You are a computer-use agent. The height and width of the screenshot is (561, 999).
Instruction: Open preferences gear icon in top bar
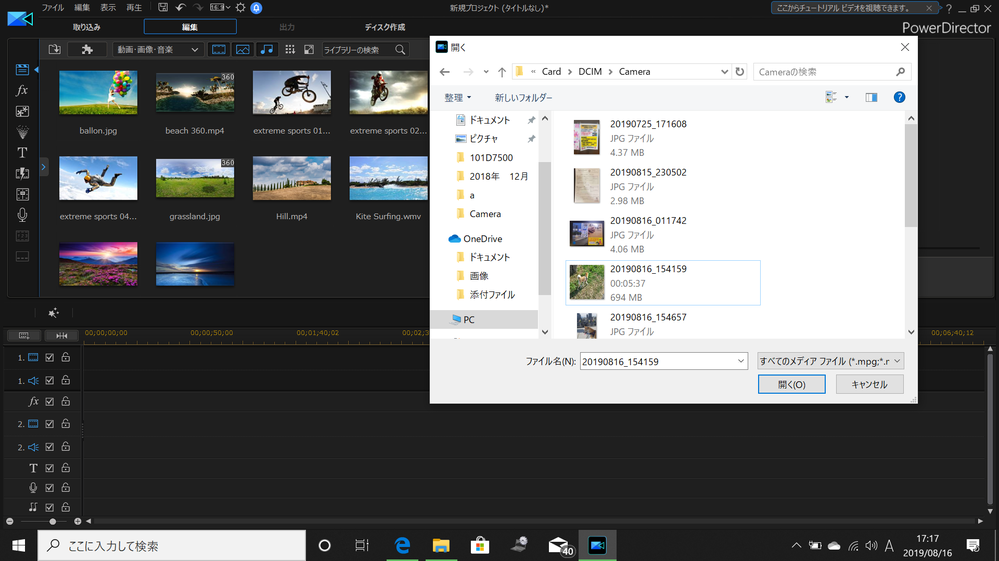[x=240, y=8]
